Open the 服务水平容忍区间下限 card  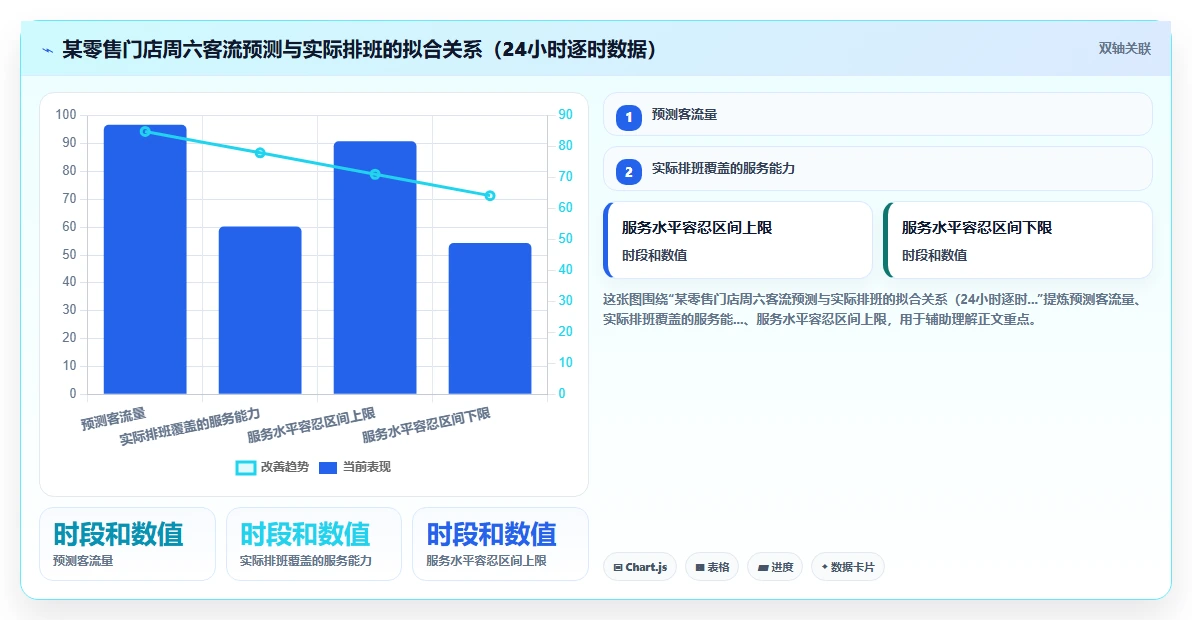pos(1018,240)
